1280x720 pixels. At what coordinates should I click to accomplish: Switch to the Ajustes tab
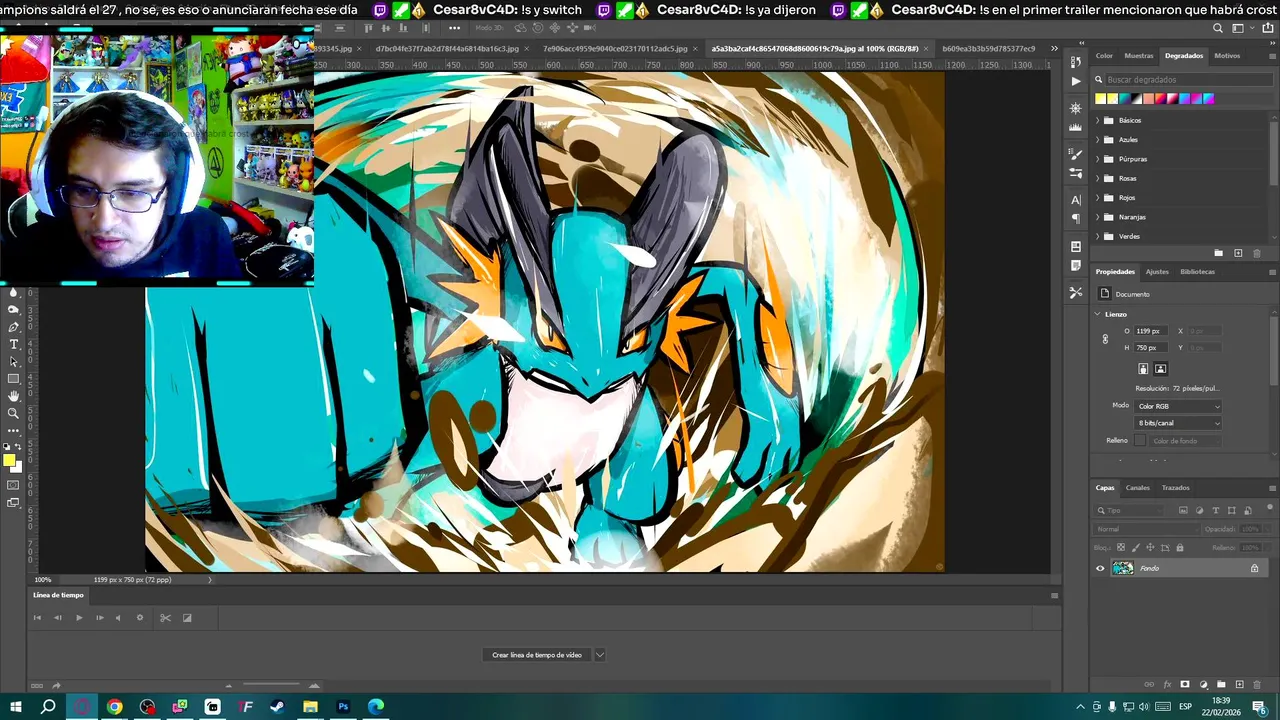point(1157,272)
